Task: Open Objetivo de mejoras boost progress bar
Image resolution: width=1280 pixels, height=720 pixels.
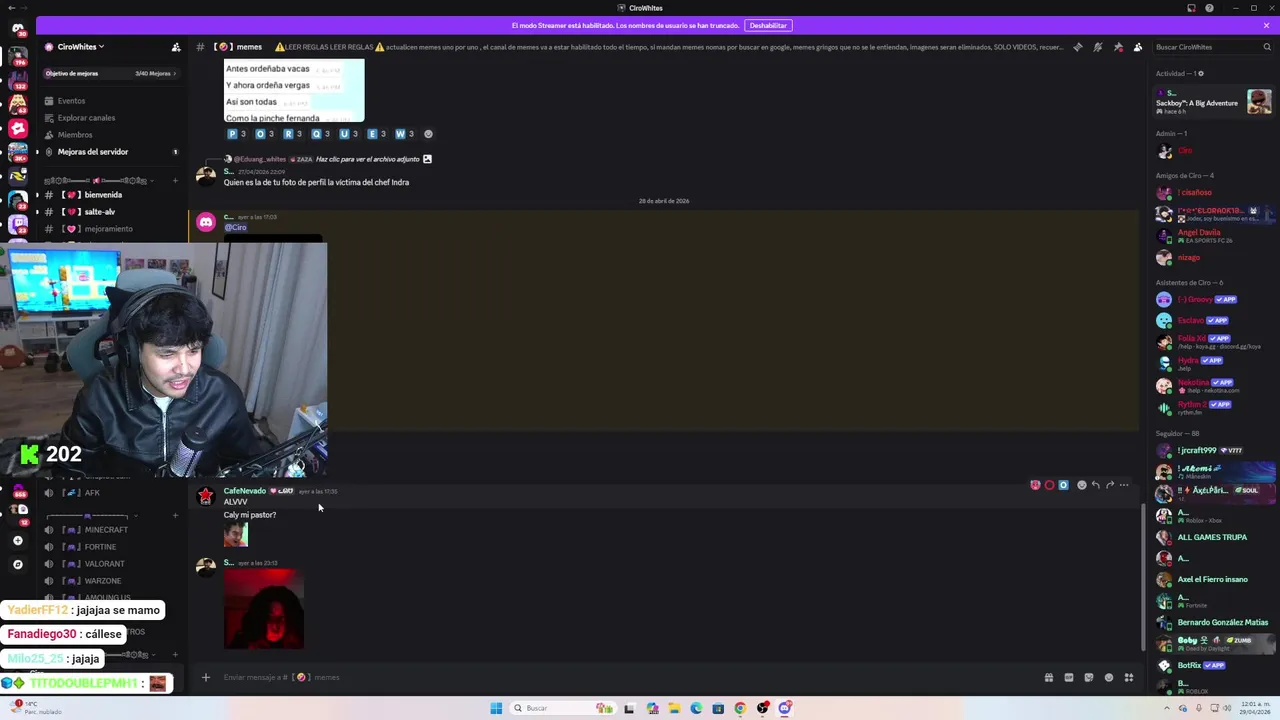Action: click(x=110, y=73)
